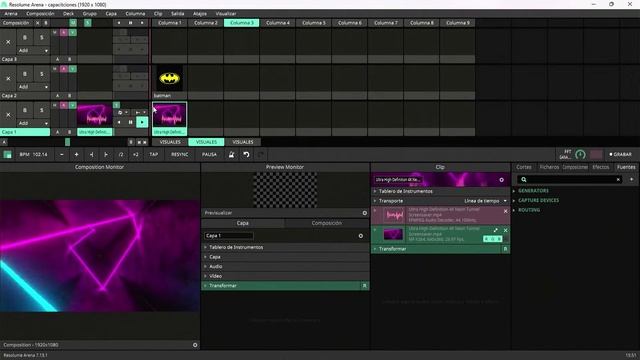Decrease BPM with minus button
This screenshot has height=360, width=640.
click(62, 154)
